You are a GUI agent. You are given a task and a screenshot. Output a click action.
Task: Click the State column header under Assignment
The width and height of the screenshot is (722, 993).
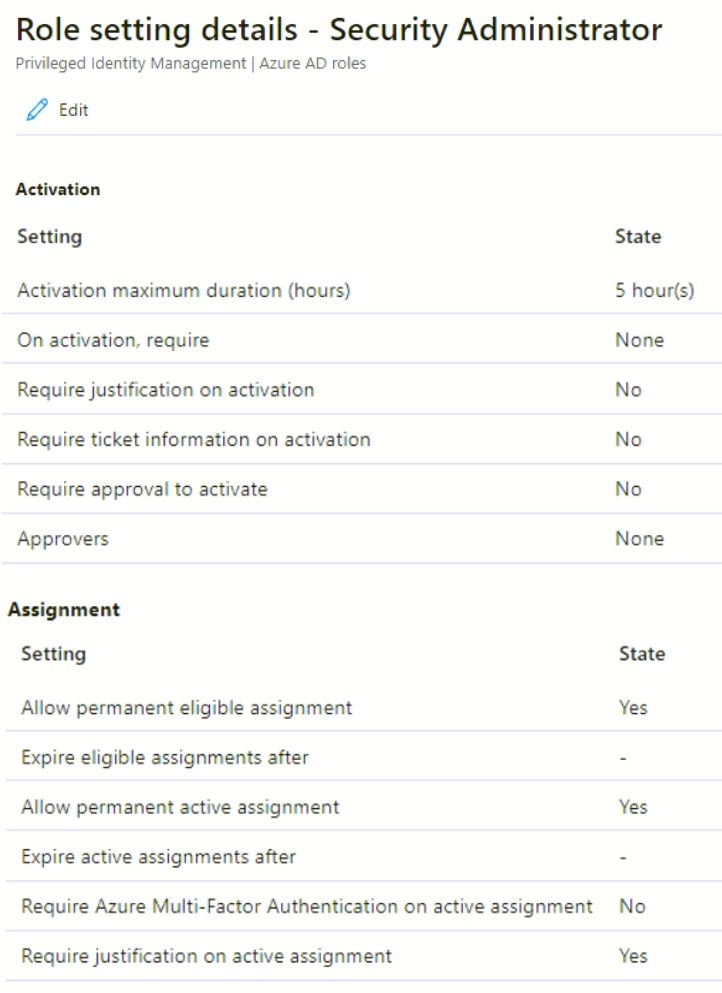641,654
